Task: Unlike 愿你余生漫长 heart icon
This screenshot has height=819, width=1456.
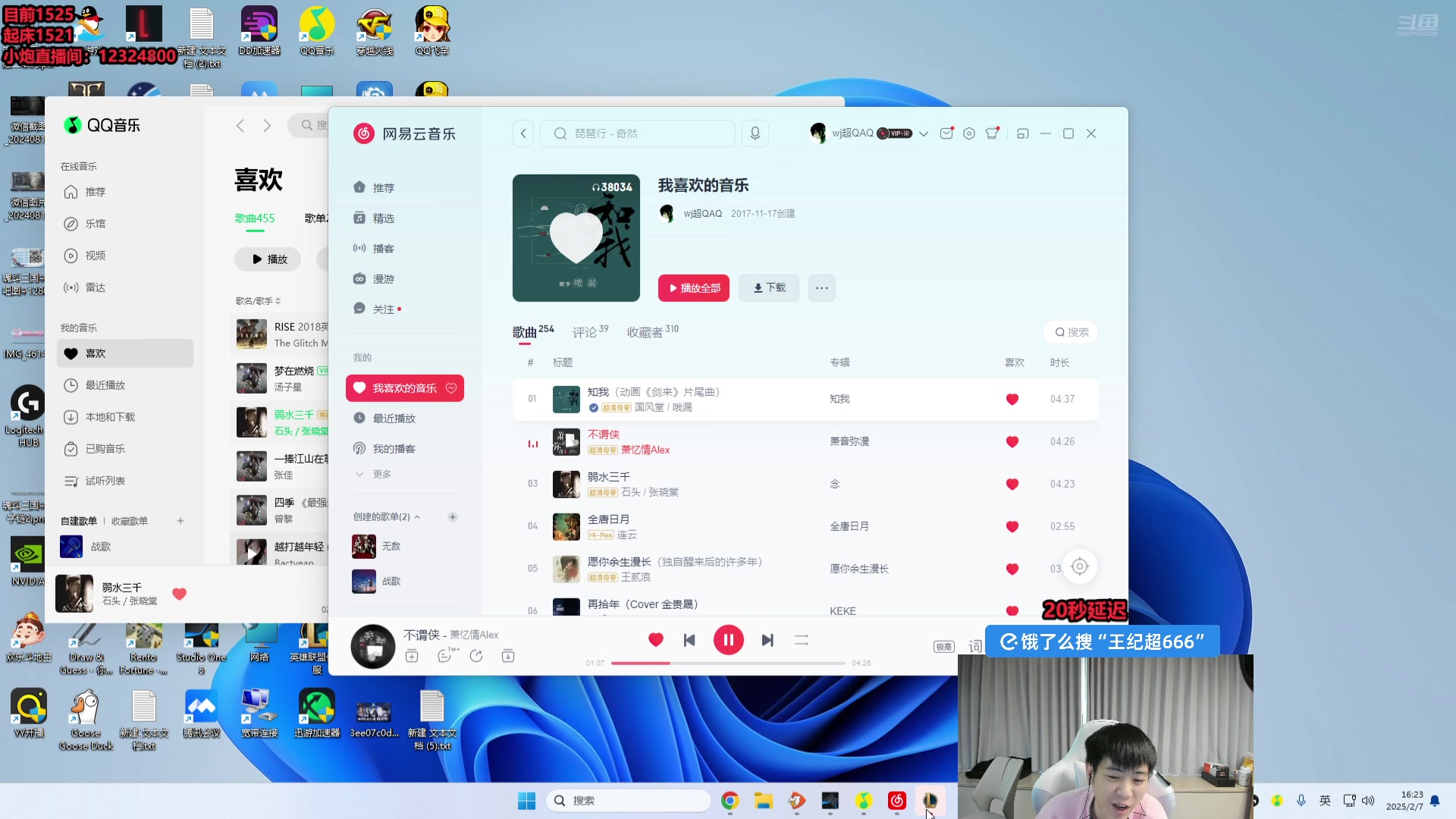Action: click(1012, 569)
